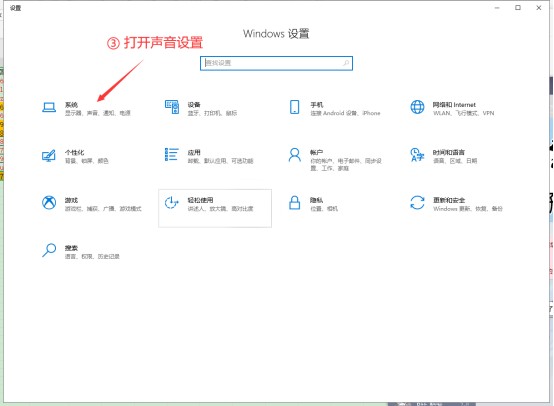Open the 更新和安全 (Update & Security) icon

click(x=417, y=202)
